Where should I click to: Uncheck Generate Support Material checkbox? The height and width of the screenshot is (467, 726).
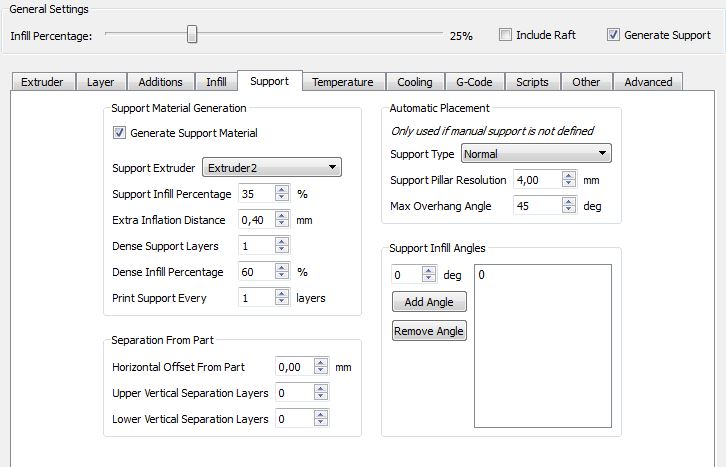(x=120, y=133)
